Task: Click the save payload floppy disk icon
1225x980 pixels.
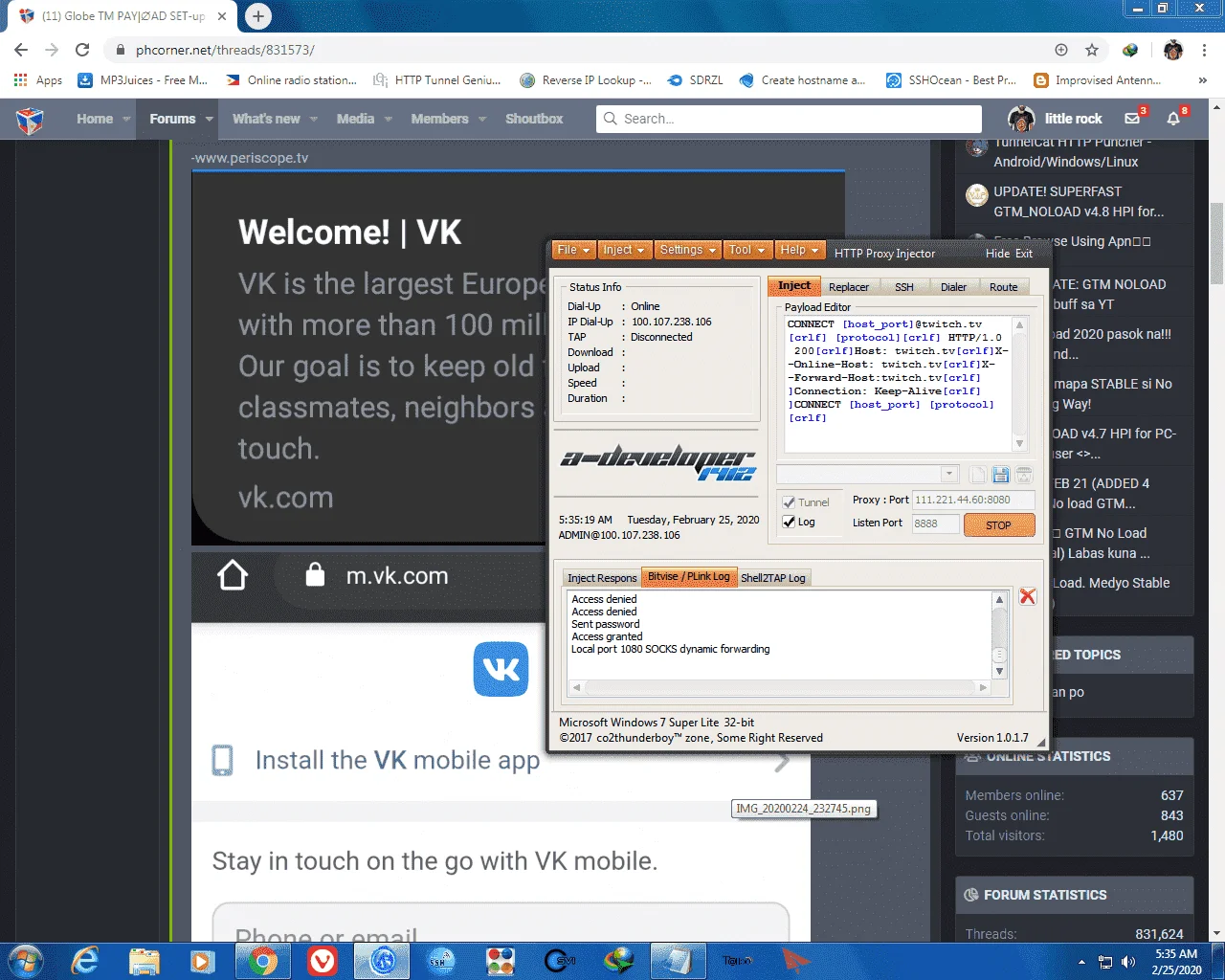Action: (1001, 475)
